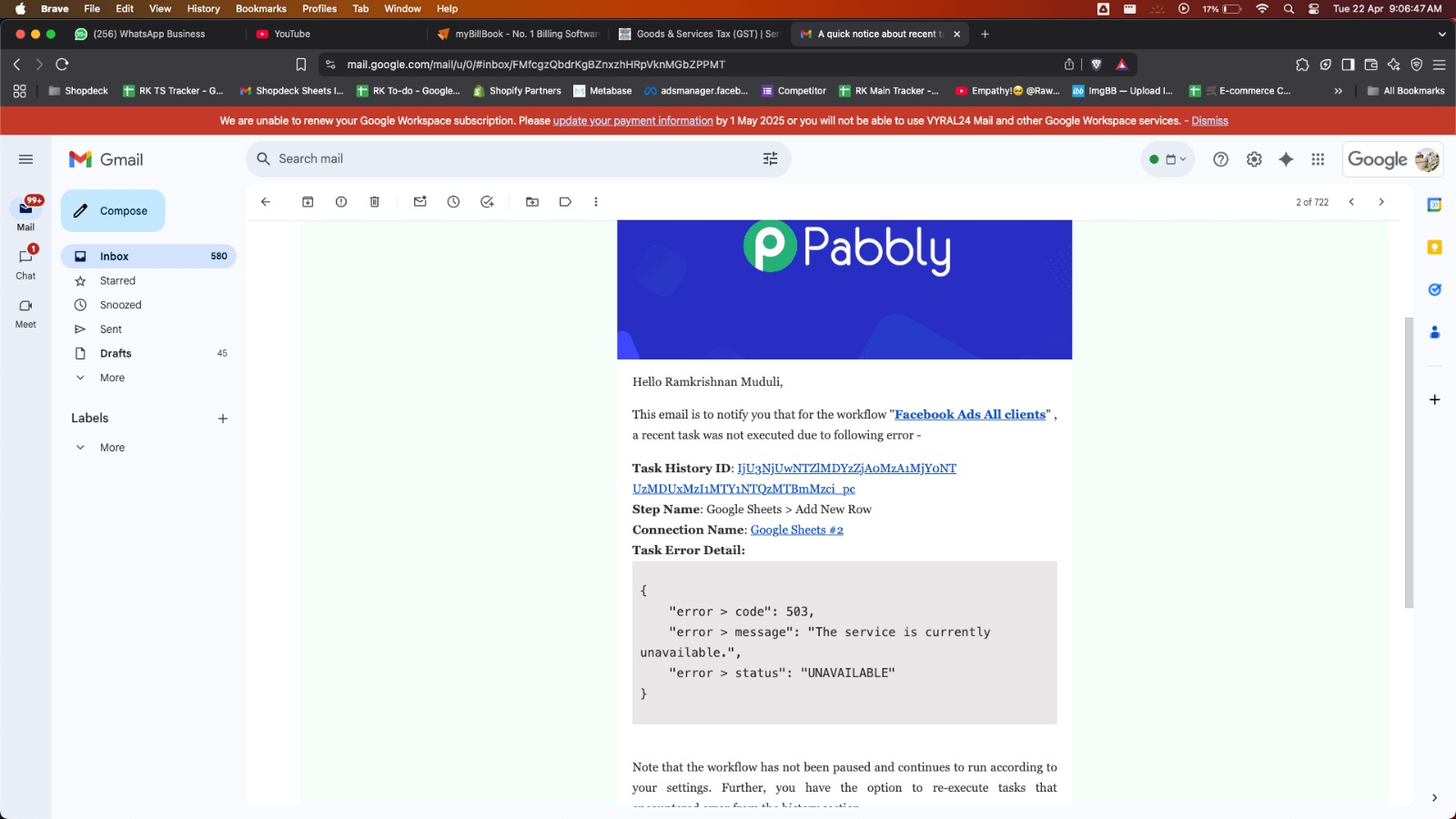
Task: Open the Sent folder
Action: click(148, 329)
